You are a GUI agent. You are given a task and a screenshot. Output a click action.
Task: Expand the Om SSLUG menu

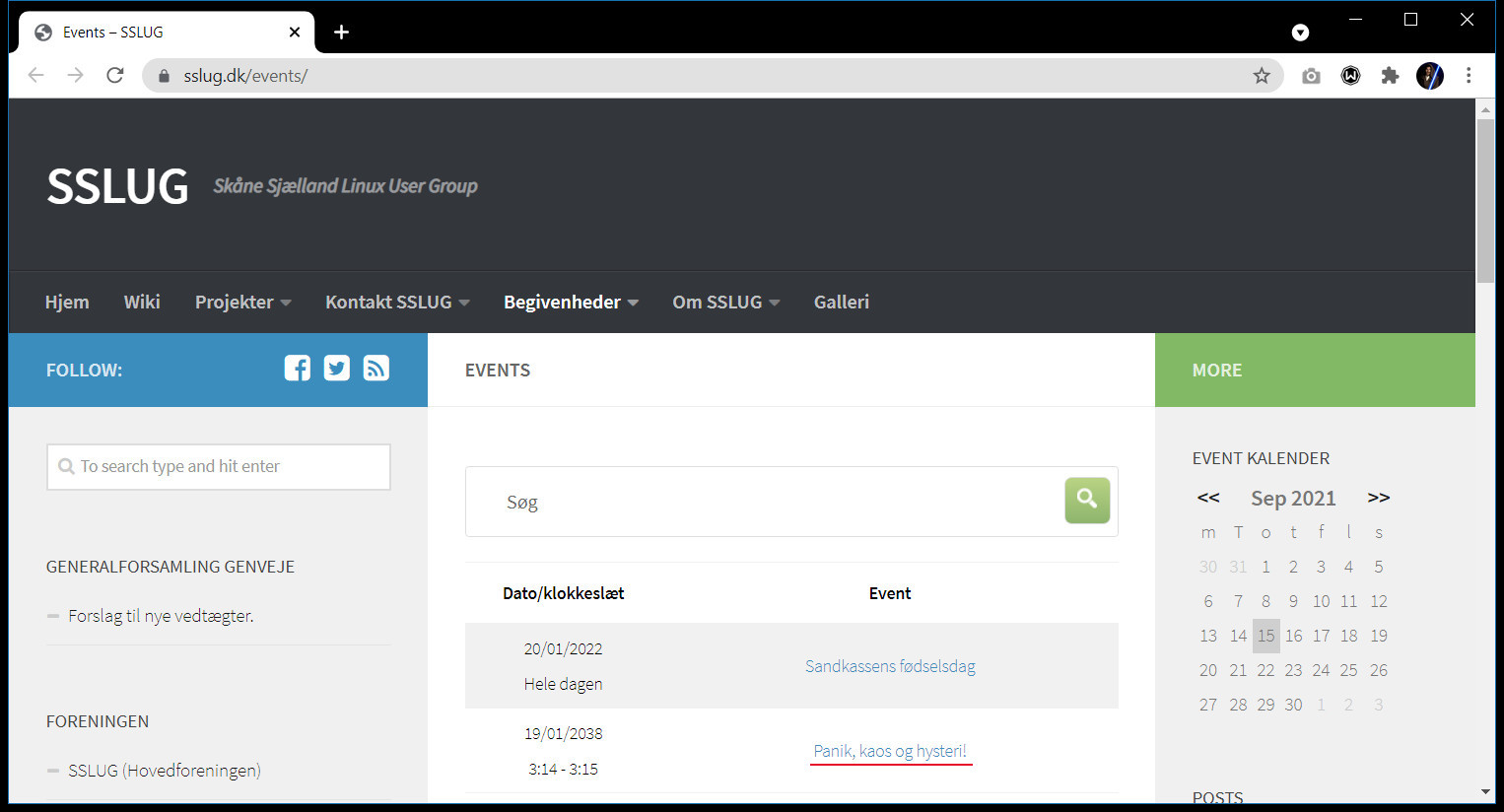point(726,303)
